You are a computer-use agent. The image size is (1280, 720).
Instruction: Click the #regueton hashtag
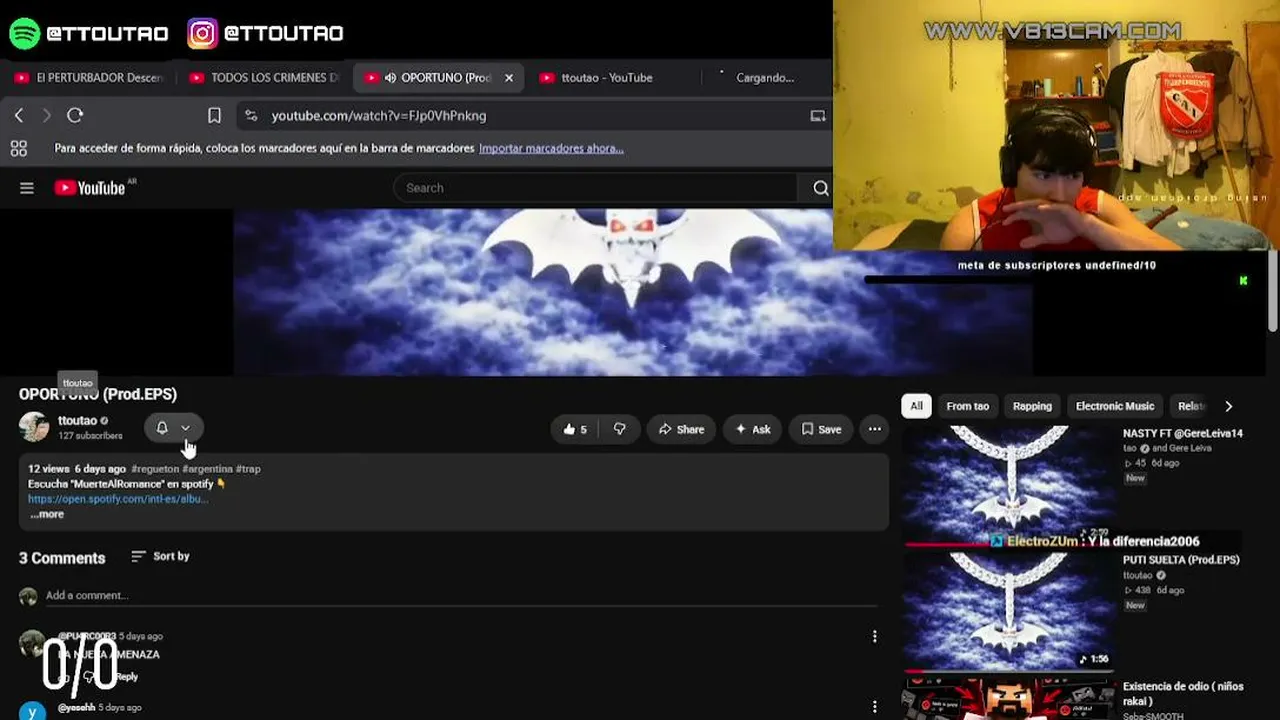154,469
